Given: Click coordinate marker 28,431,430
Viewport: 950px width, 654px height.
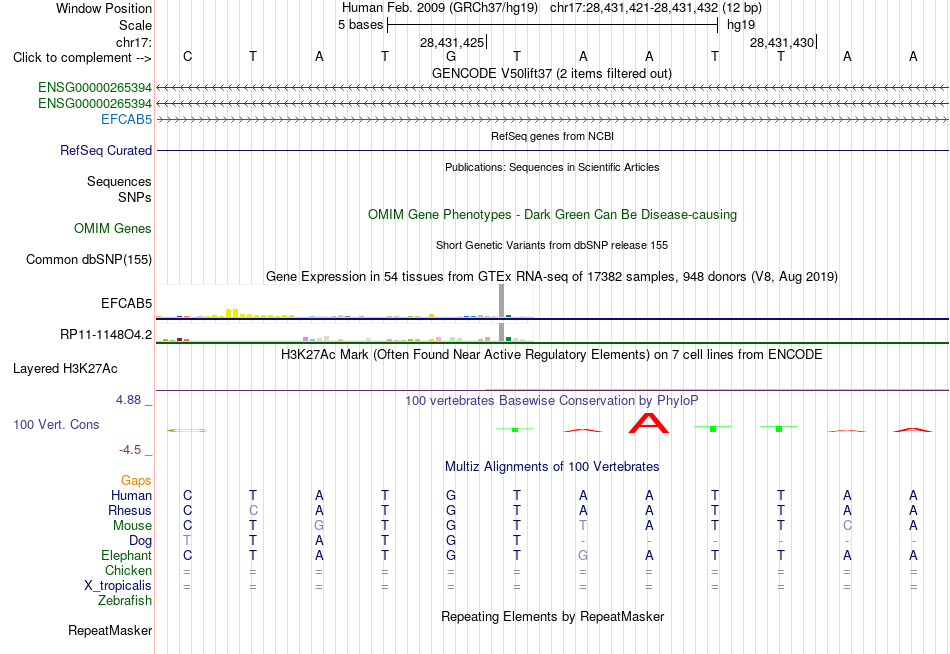Looking at the screenshot, I should pos(782,42).
